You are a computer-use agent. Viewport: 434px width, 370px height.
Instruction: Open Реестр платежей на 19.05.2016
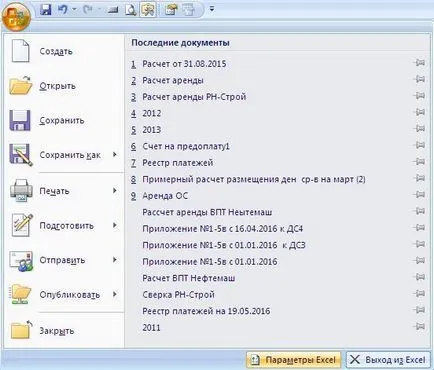point(206,311)
